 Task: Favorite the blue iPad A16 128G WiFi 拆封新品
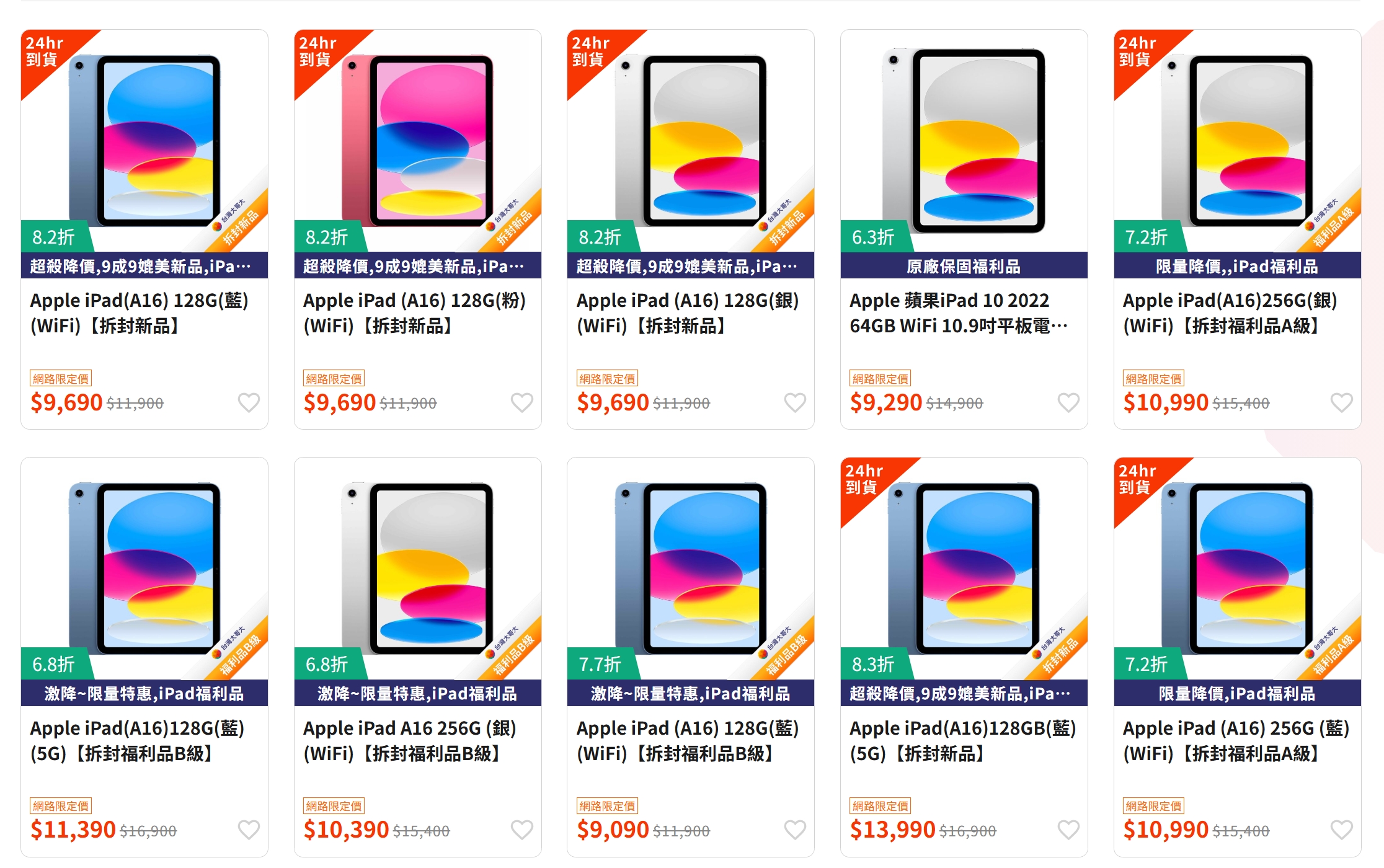(x=249, y=402)
